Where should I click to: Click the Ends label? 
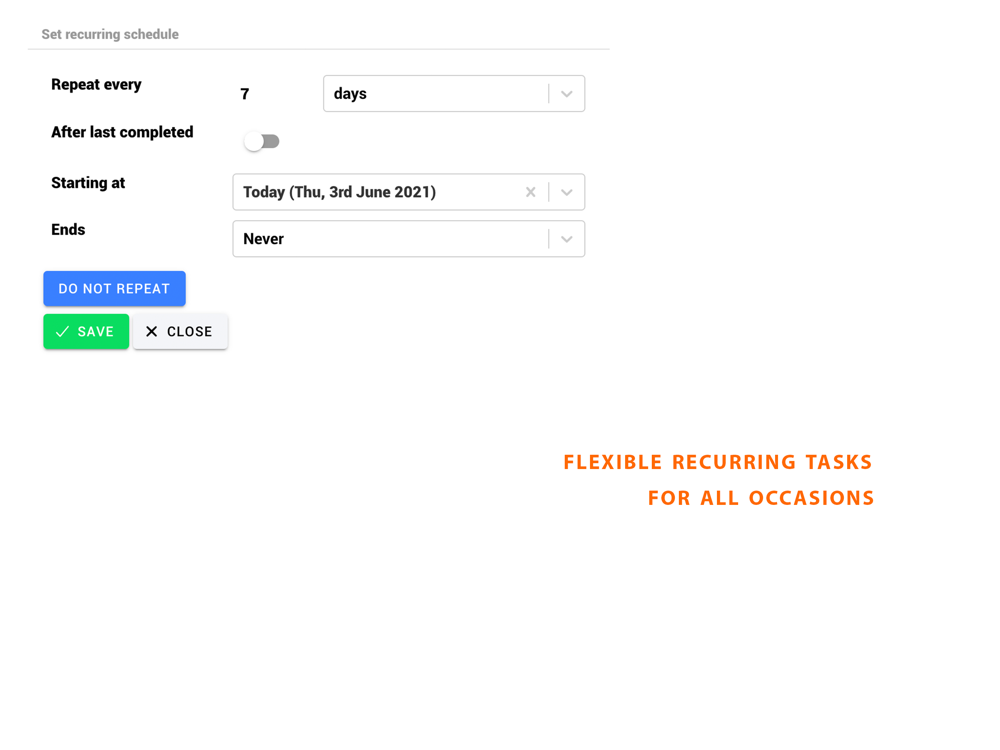[68, 230]
